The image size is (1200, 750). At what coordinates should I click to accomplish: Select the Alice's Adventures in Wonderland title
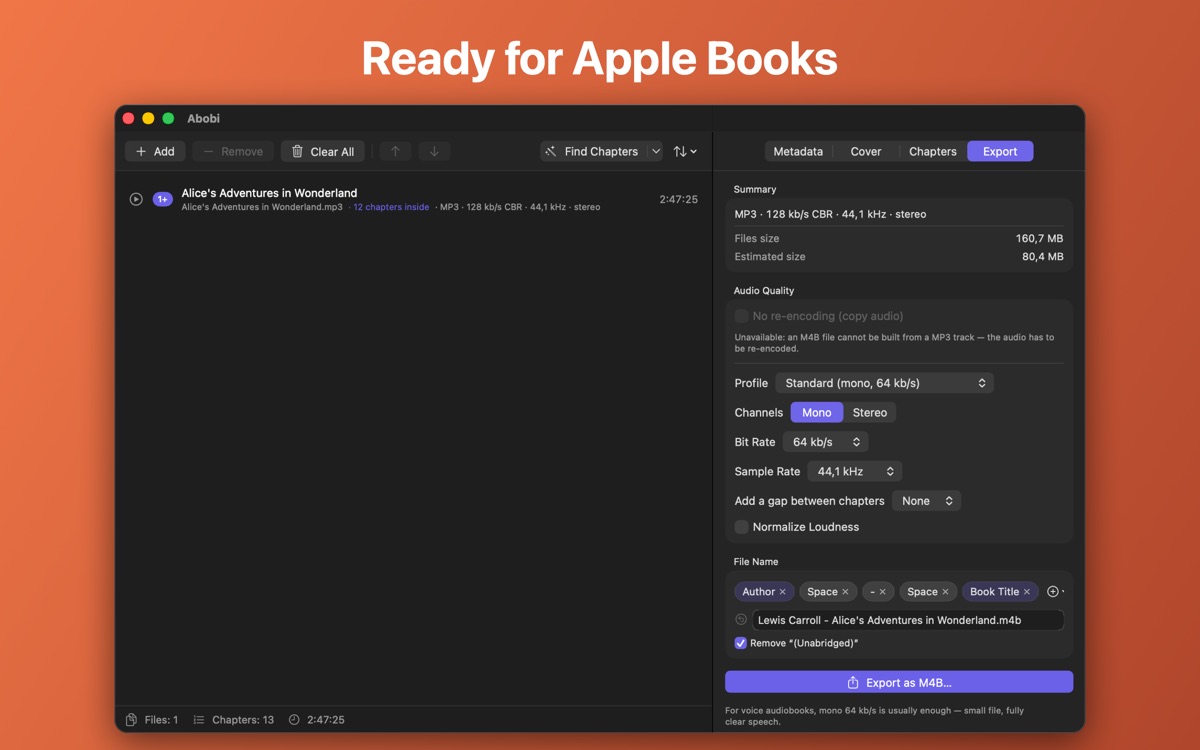point(269,193)
